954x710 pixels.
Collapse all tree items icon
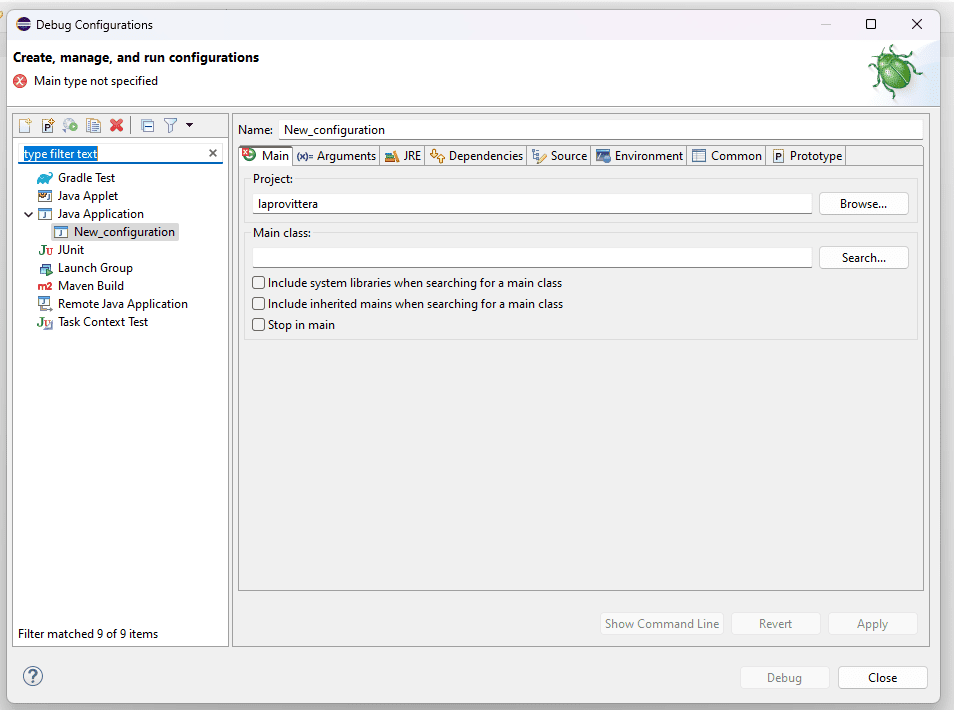tap(147, 125)
